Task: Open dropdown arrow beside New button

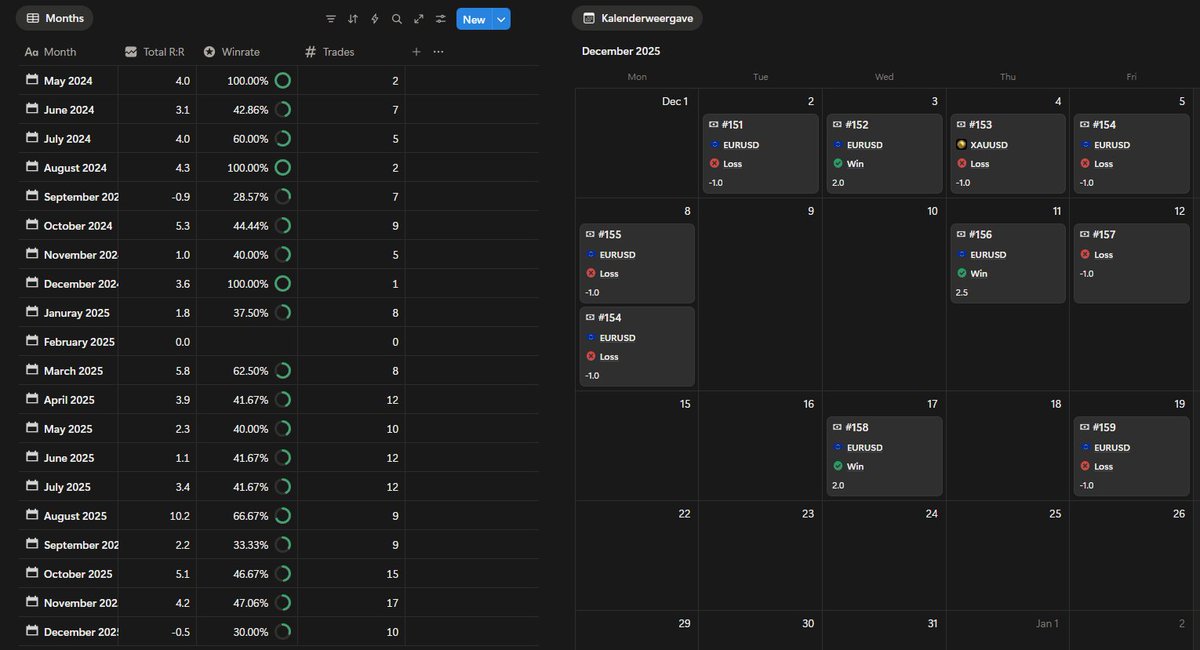Action: click(501, 19)
